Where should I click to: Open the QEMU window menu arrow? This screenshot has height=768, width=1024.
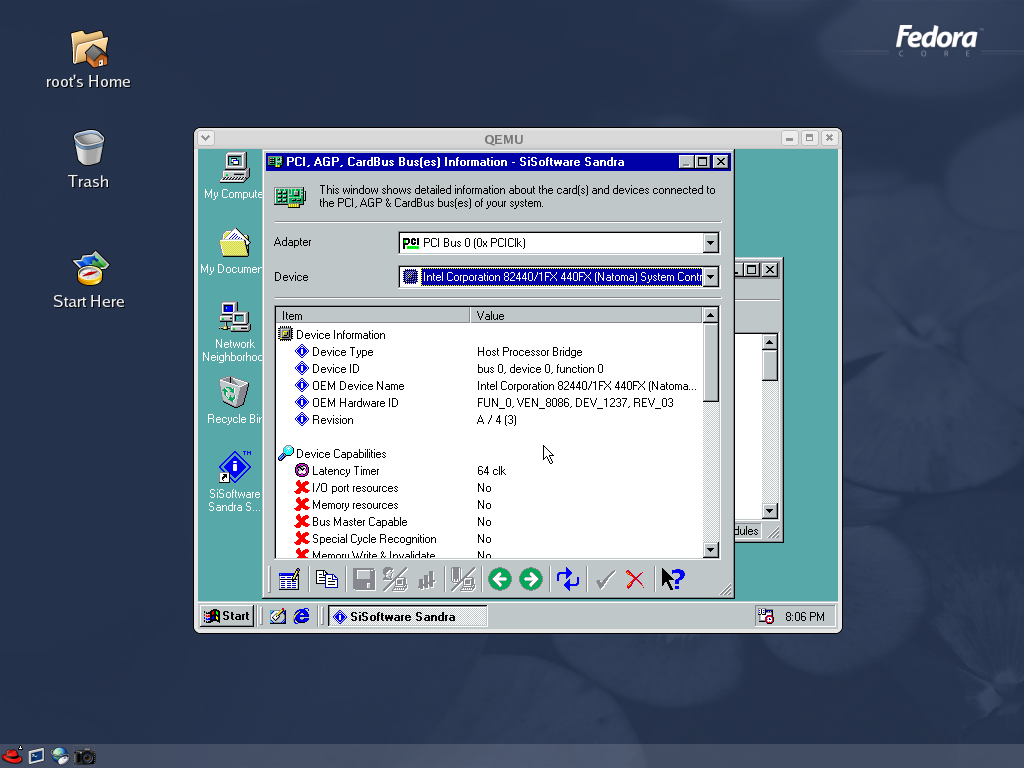(206, 138)
